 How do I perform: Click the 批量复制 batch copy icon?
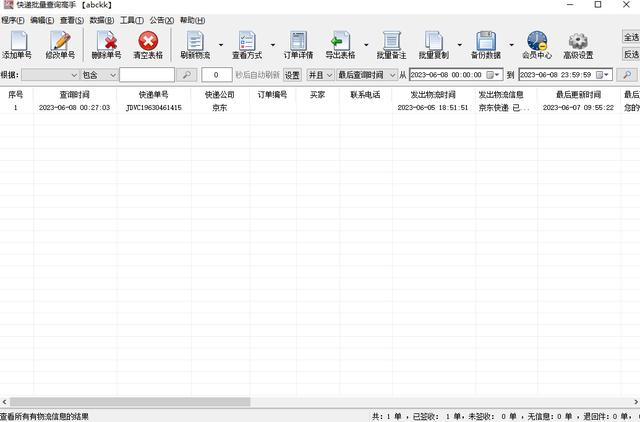(x=433, y=44)
